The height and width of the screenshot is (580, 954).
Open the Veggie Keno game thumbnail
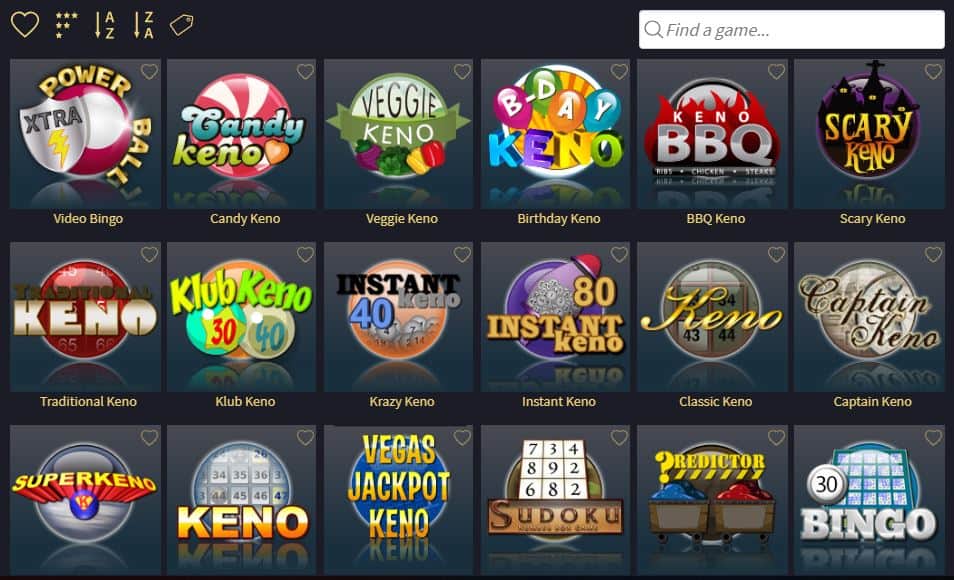coord(399,134)
